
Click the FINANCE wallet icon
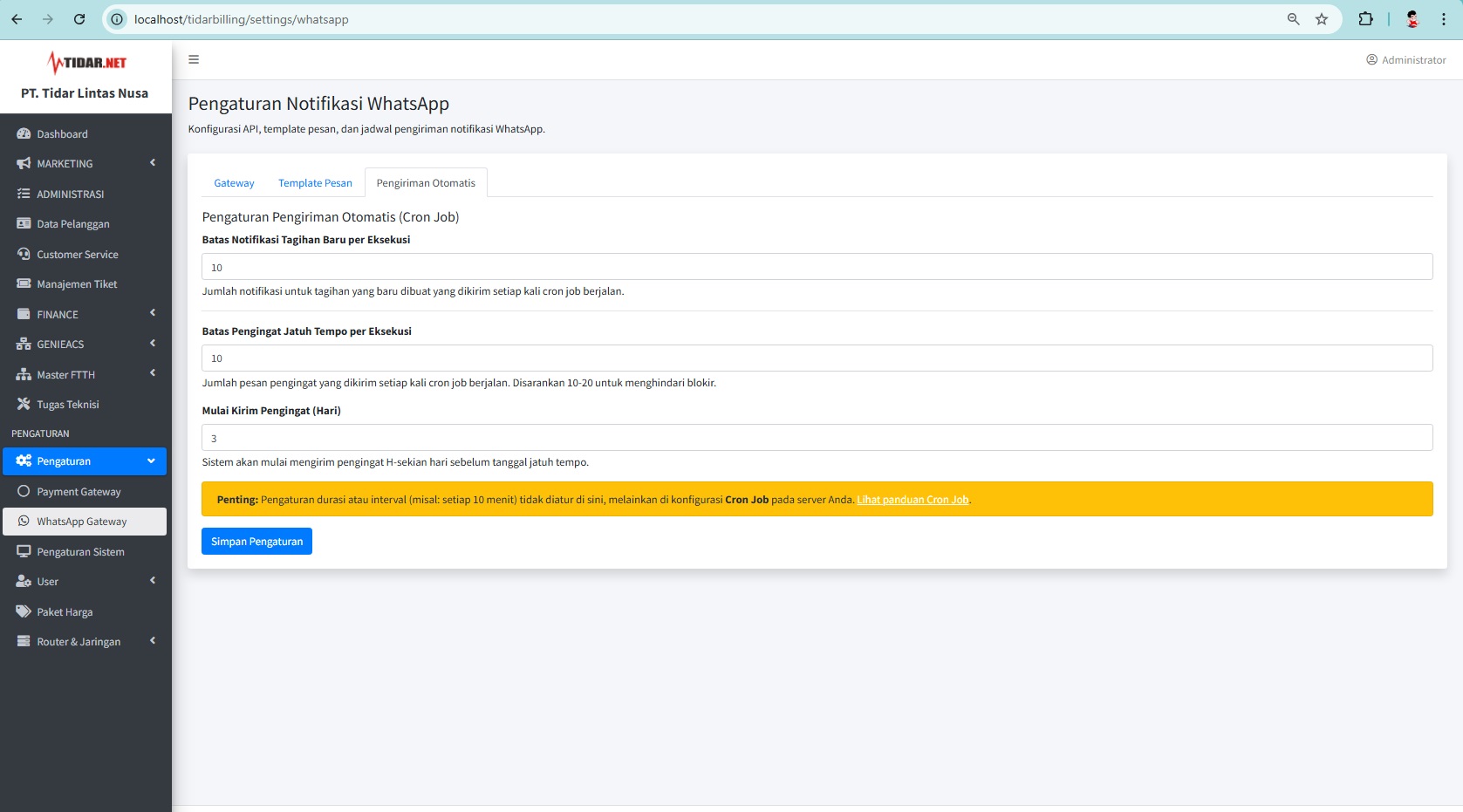[24, 314]
